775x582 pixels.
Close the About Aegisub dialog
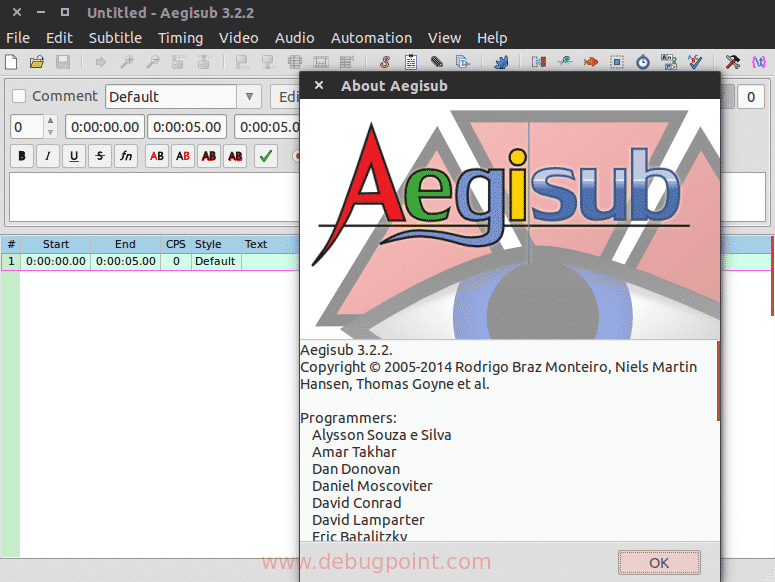pos(319,85)
